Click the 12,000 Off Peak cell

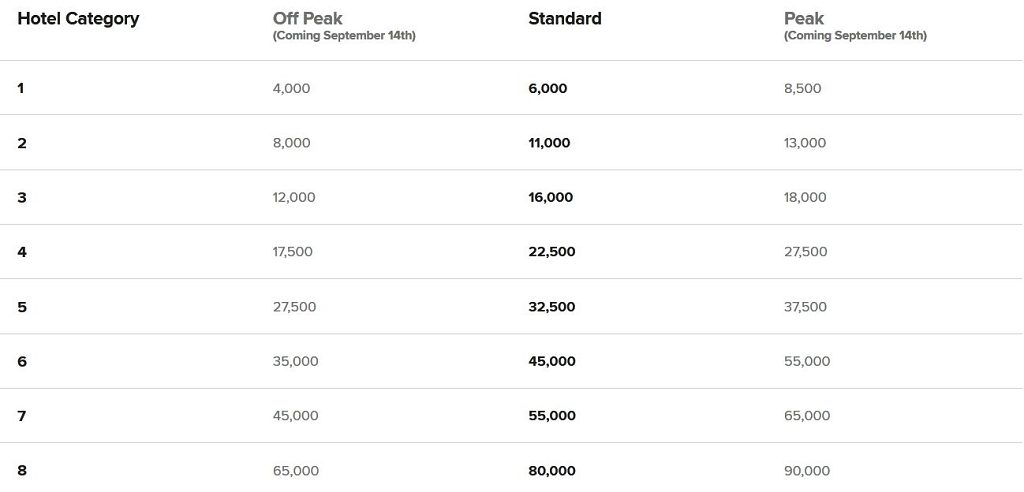pos(293,197)
